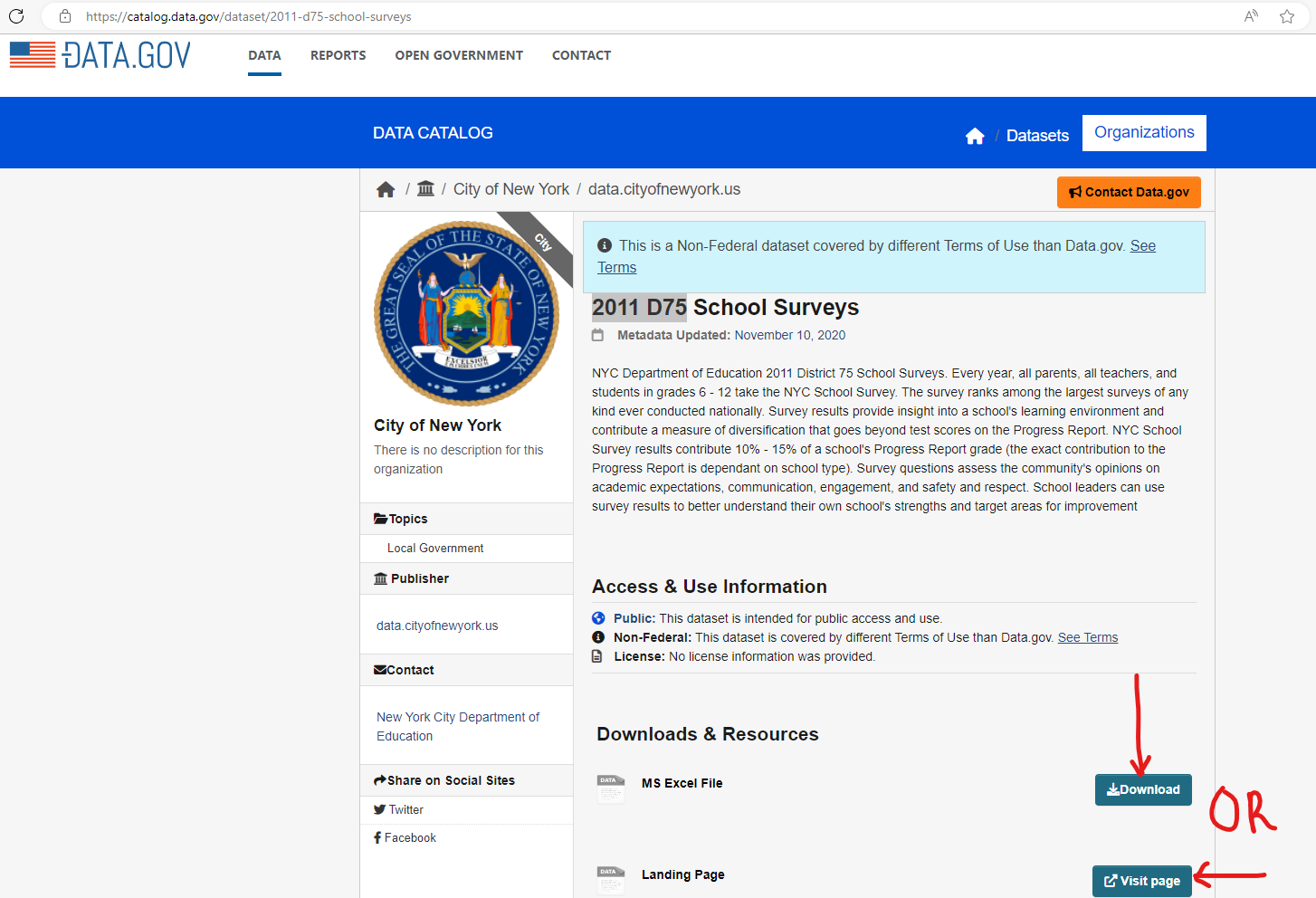Image resolution: width=1316 pixels, height=898 pixels.
Task: Click the document icon beside License
Action: [x=597, y=656]
